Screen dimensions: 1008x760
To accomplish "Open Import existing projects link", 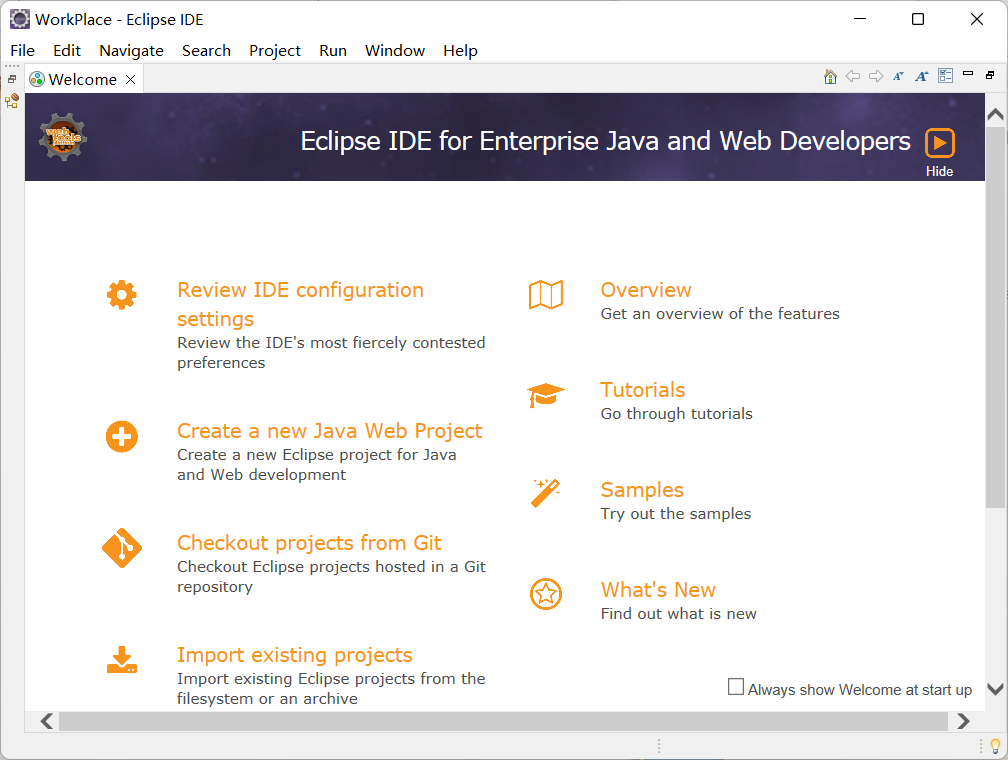I will click(294, 655).
